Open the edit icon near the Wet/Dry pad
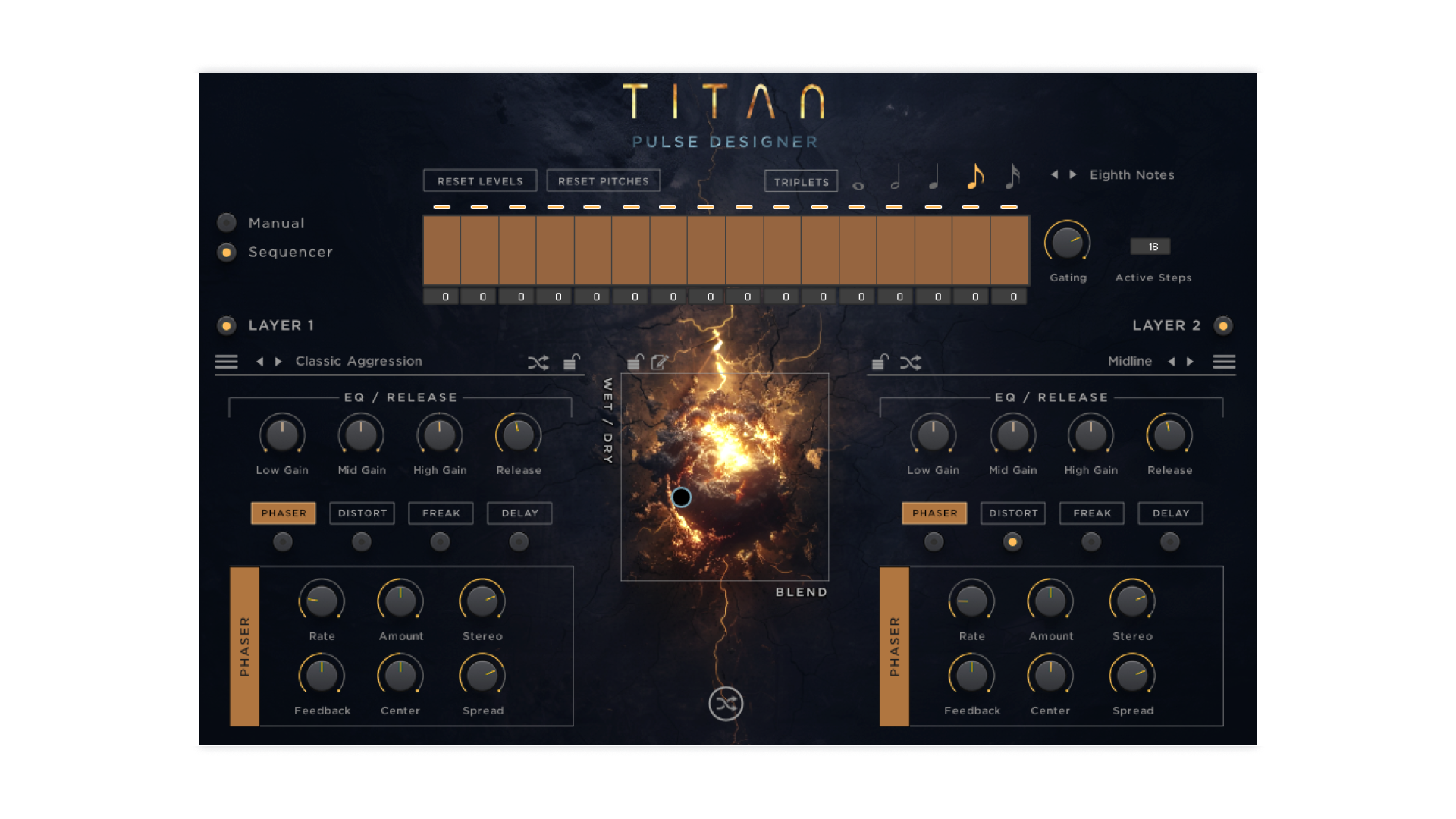The height and width of the screenshot is (819, 1456). (658, 362)
